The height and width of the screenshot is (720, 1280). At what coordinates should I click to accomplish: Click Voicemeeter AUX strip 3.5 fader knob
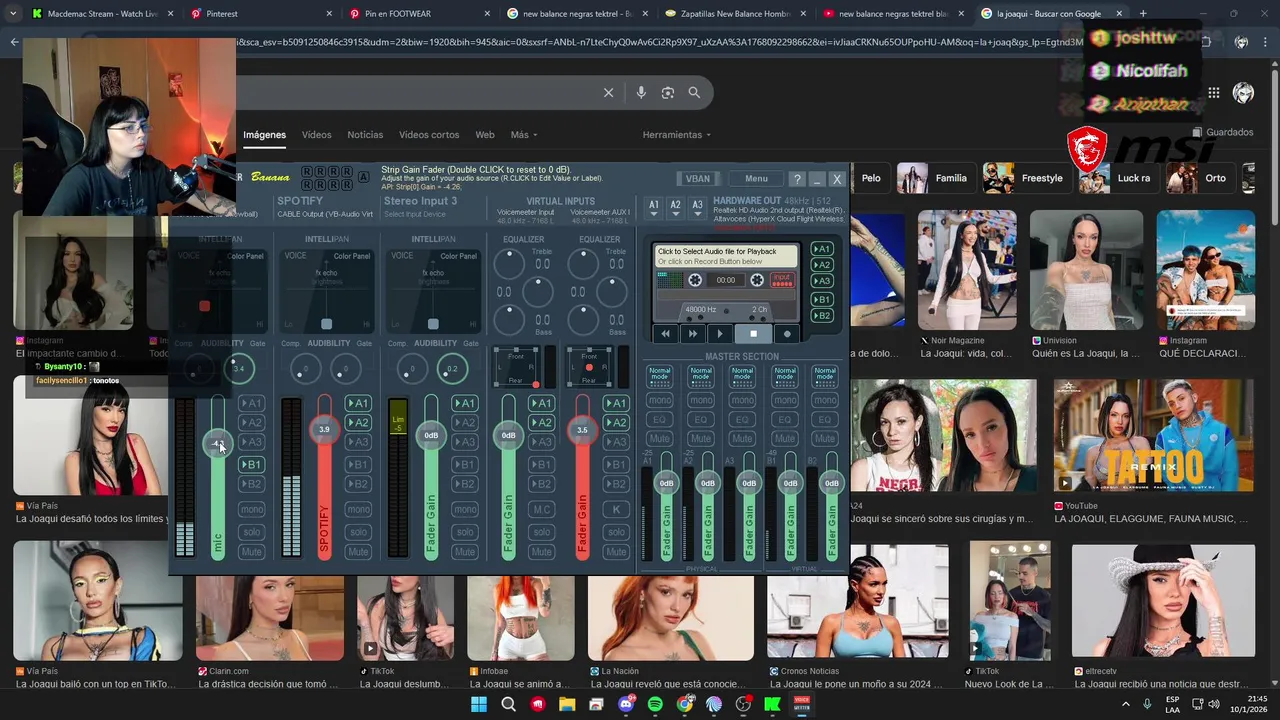[x=583, y=430]
